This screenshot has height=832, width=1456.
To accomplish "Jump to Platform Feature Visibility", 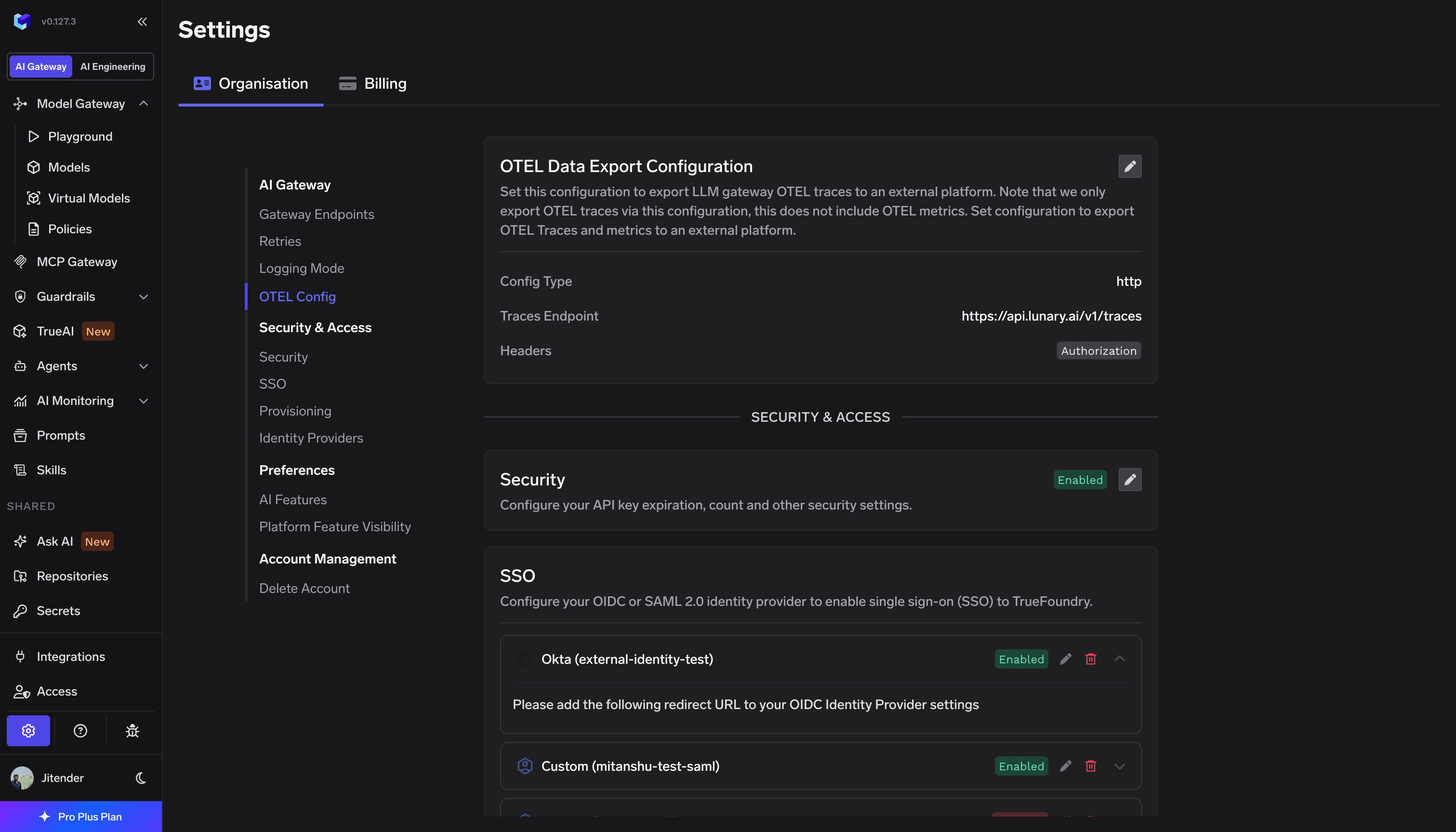I will [334, 527].
